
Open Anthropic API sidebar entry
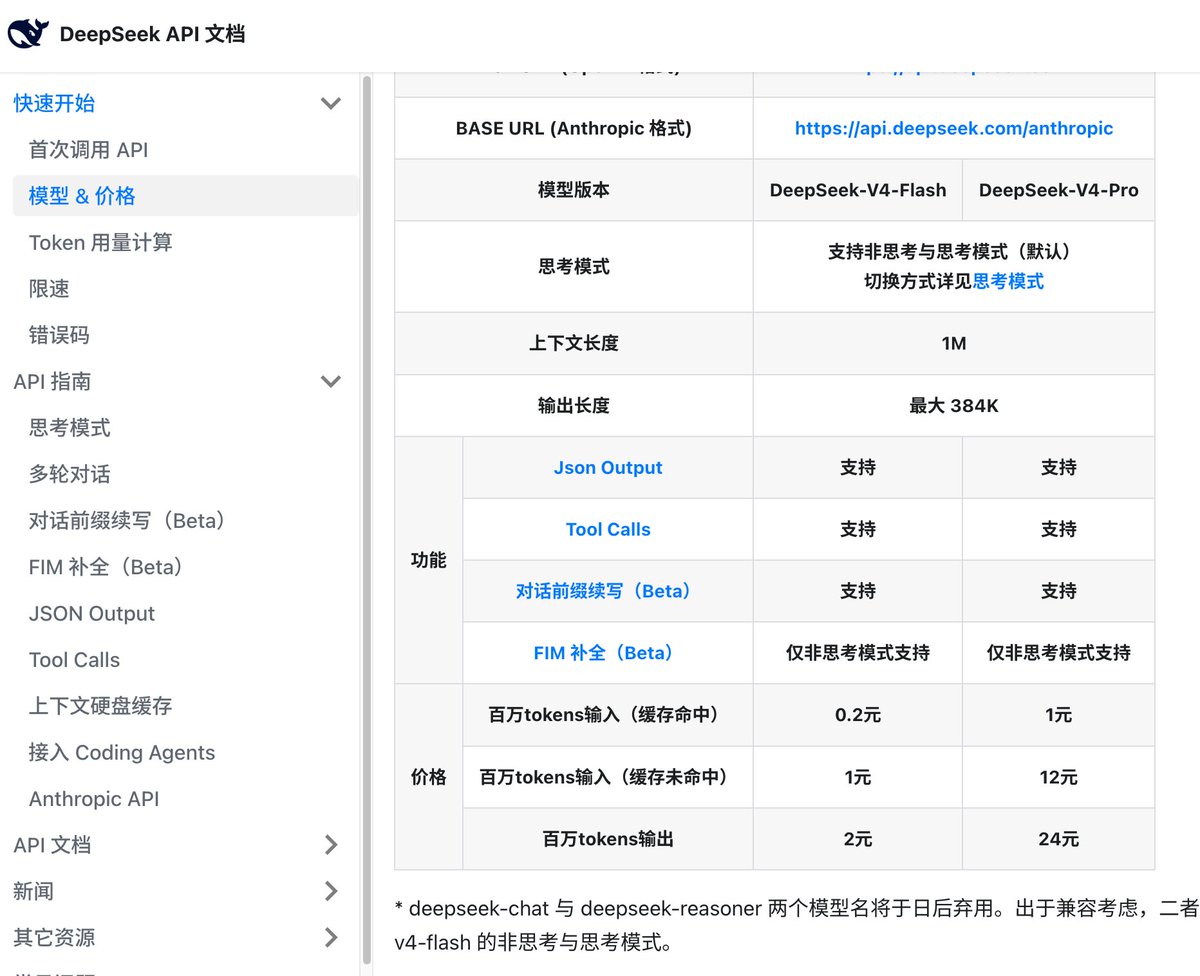coord(94,799)
